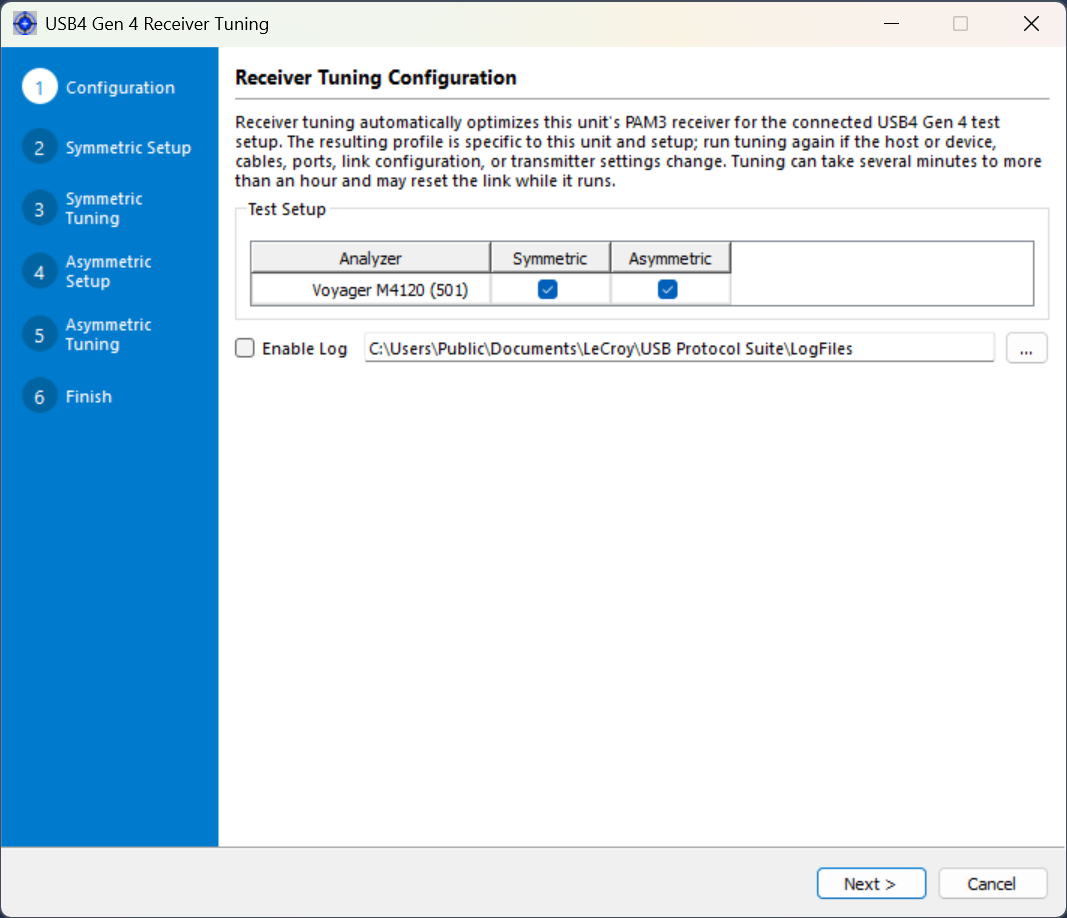Uncheck the Asymmetric checkbox for Voyager M4120
The height and width of the screenshot is (918, 1067).
tap(668, 290)
